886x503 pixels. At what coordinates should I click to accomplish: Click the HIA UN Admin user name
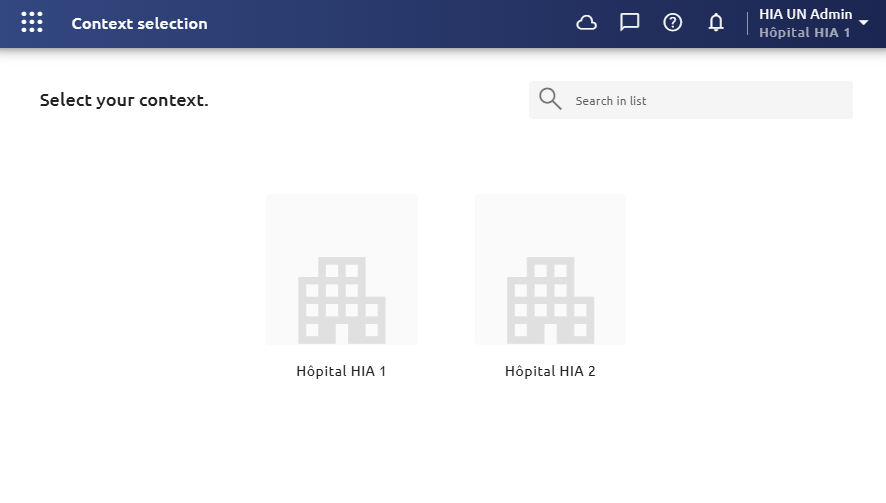point(805,14)
